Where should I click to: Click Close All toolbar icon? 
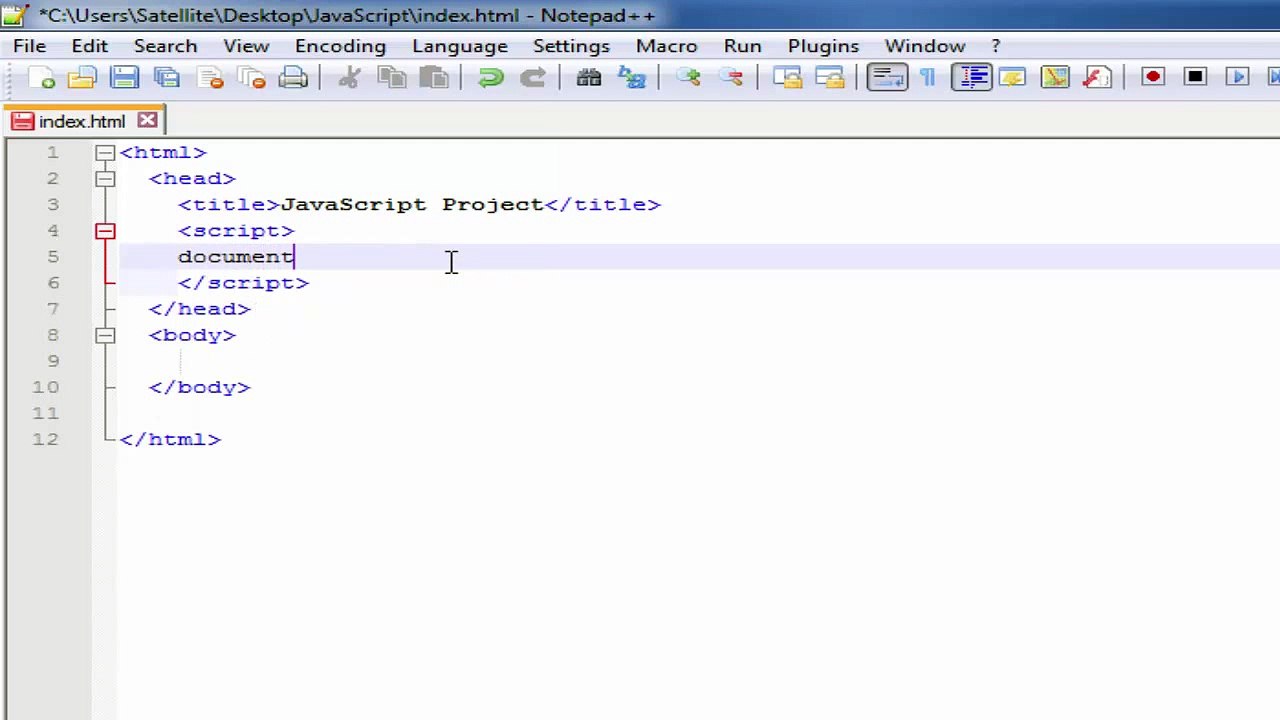click(251, 78)
